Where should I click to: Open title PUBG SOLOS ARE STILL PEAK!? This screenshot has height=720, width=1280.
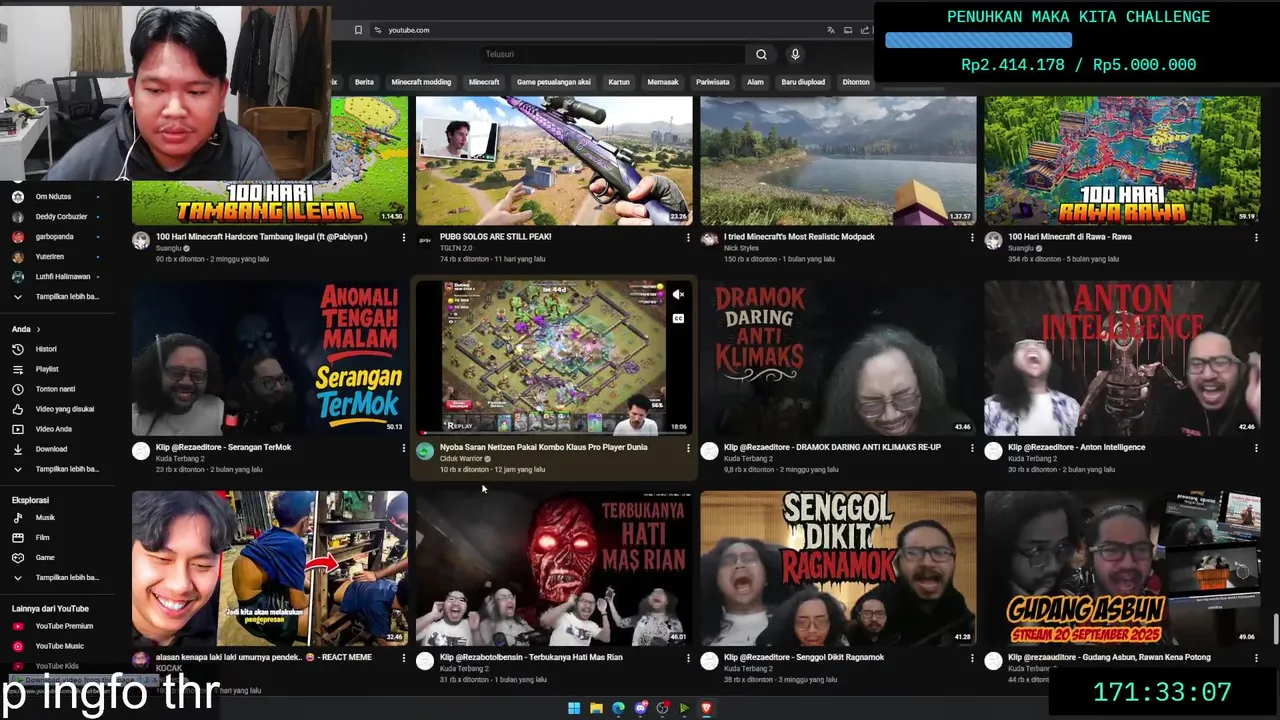coord(495,237)
